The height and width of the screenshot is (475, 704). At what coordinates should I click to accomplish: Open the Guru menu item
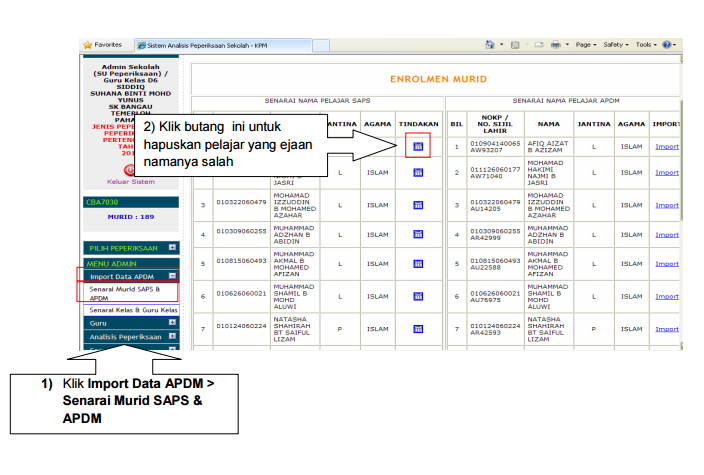click(131, 323)
